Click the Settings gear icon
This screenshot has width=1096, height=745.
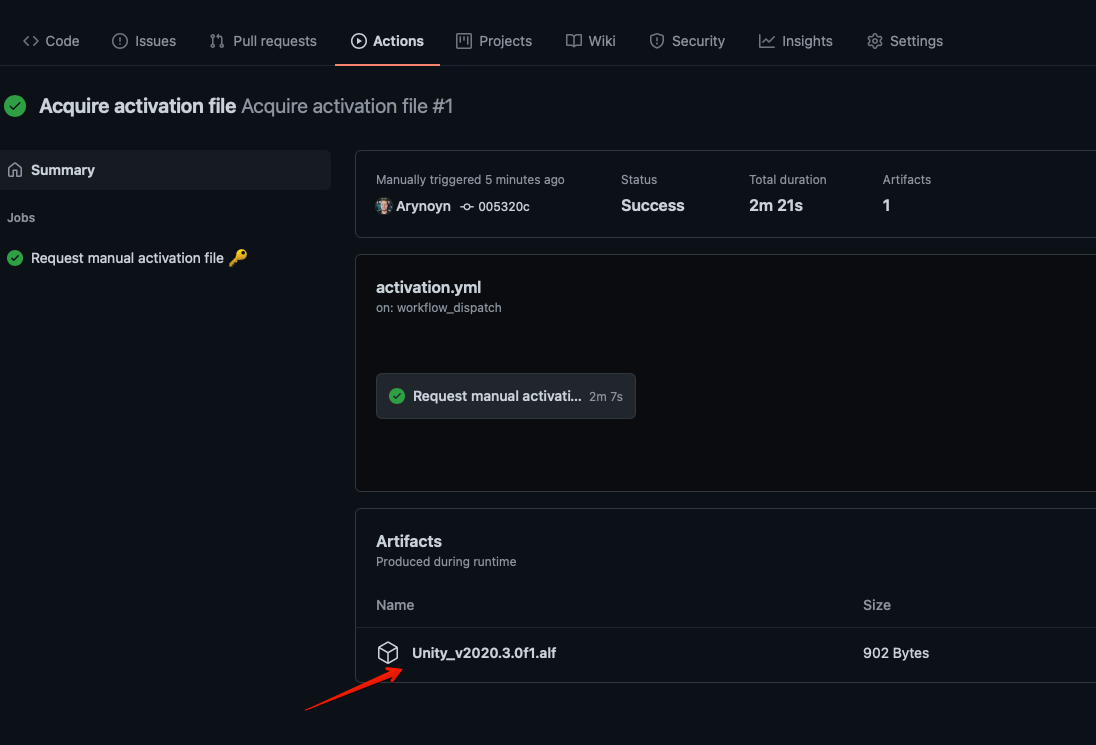pyautogui.click(x=874, y=41)
